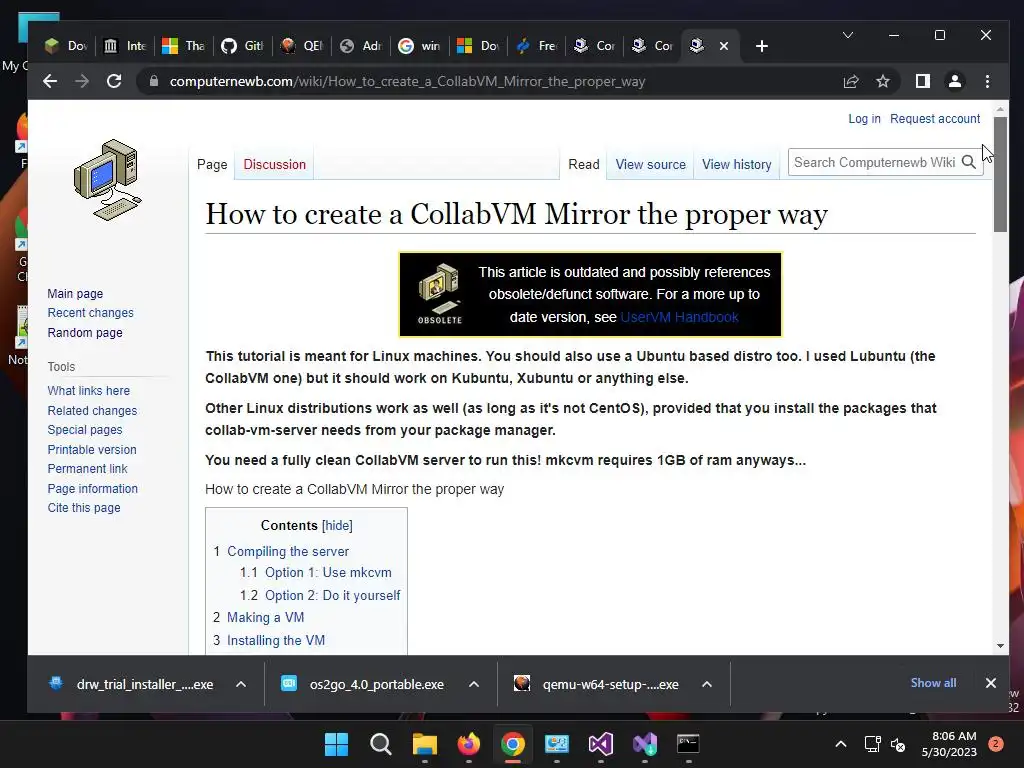1024x768 pixels.
Task: Click Request account link
Action: (x=935, y=119)
